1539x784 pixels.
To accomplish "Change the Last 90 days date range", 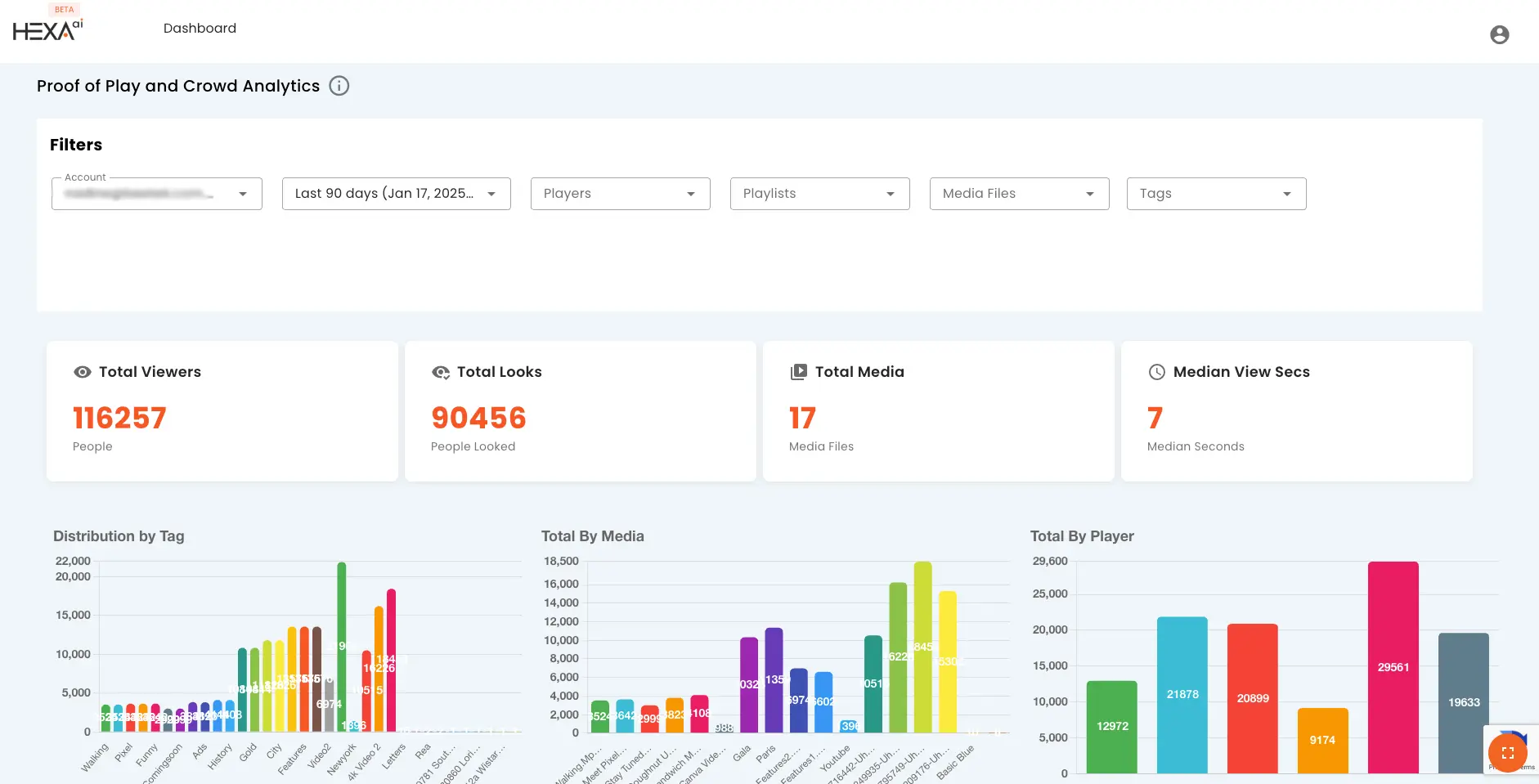I will coord(396,194).
